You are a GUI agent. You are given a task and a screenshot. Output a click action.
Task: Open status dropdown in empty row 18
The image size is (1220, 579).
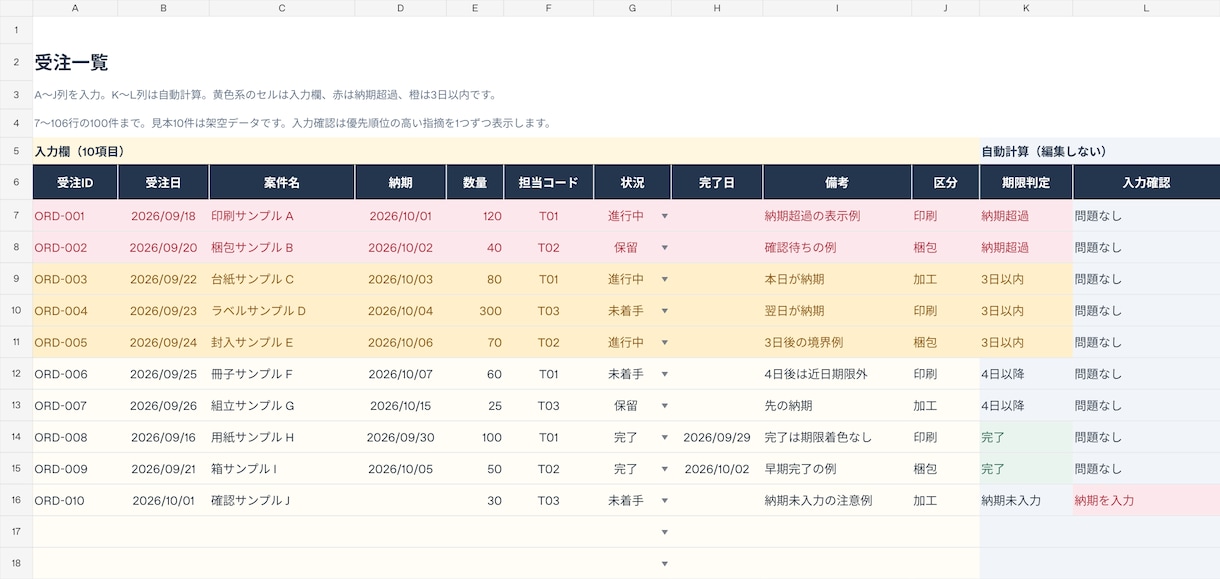[x=665, y=564]
